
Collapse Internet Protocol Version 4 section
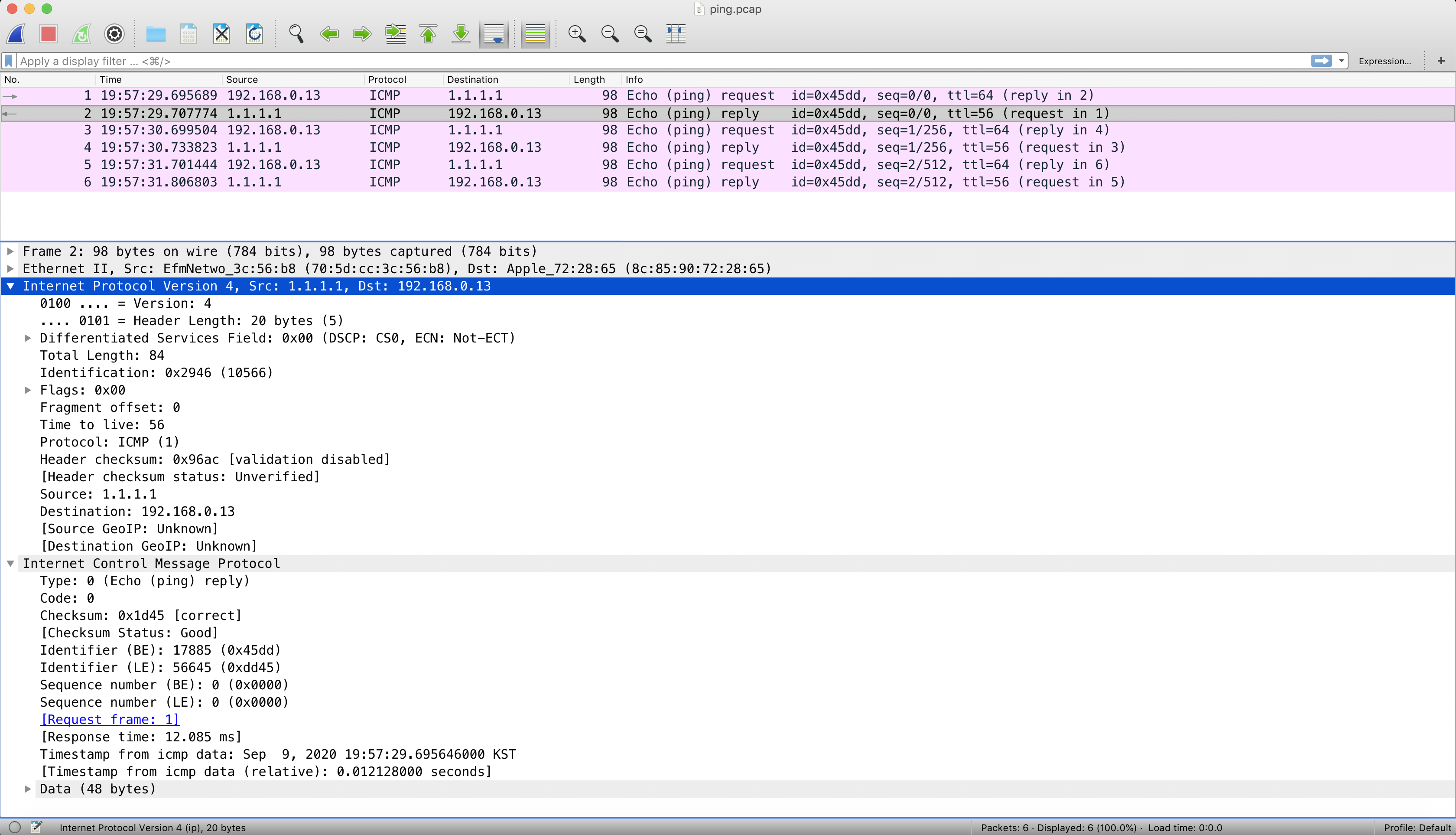(x=10, y=286)
